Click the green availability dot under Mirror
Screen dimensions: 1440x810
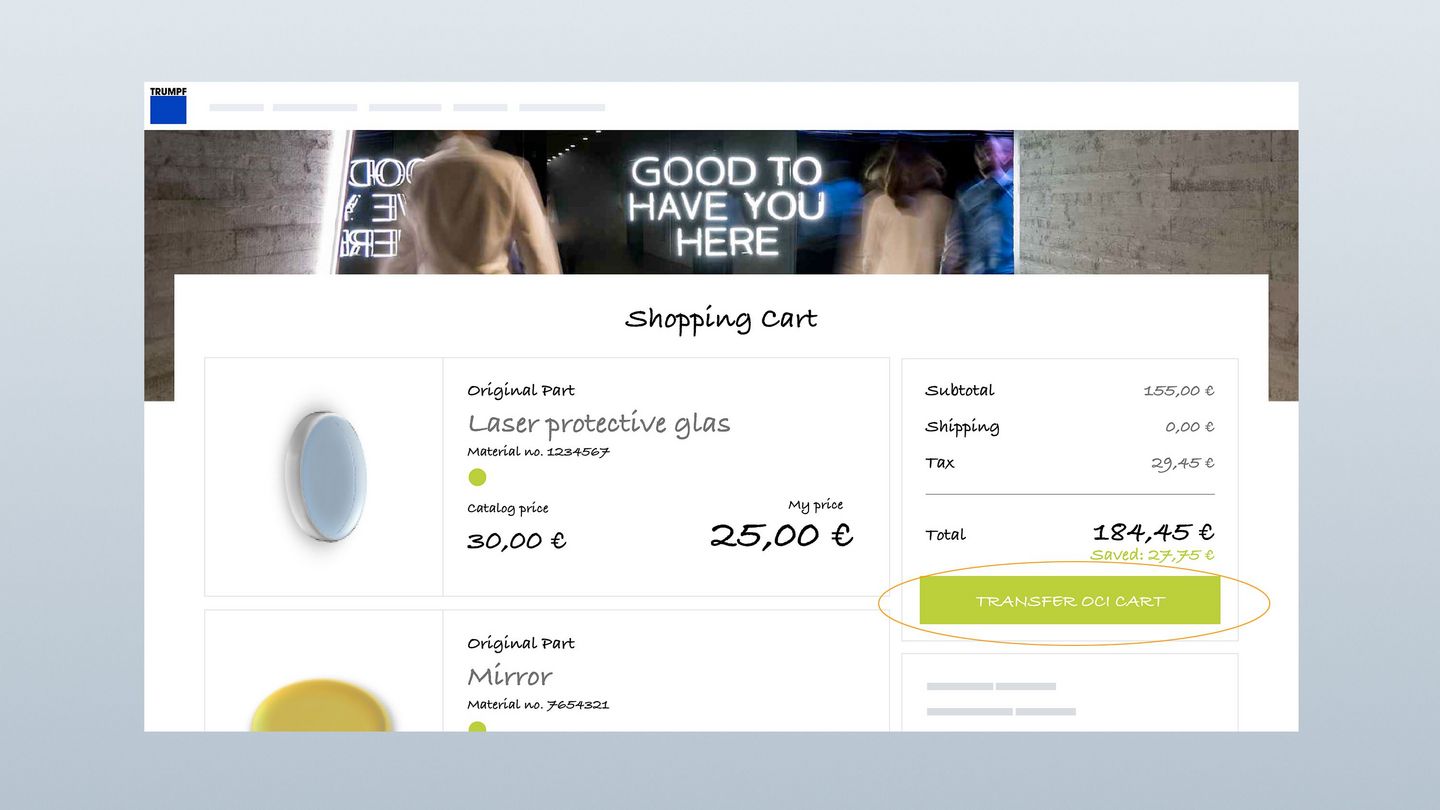pyautogui.click(x=477, y=727)
